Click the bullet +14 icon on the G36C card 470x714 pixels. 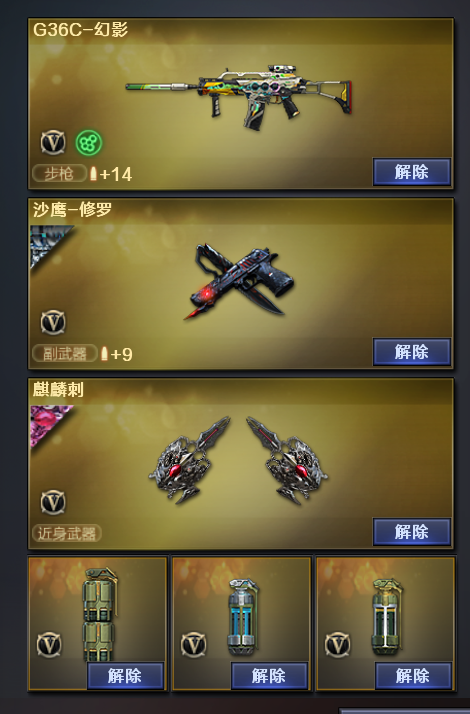110,174
